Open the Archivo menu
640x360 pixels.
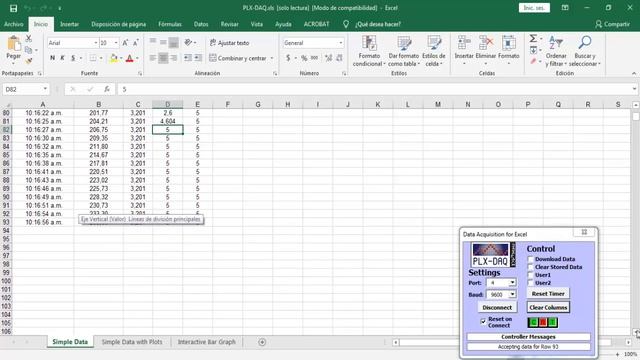coord(13,24)
